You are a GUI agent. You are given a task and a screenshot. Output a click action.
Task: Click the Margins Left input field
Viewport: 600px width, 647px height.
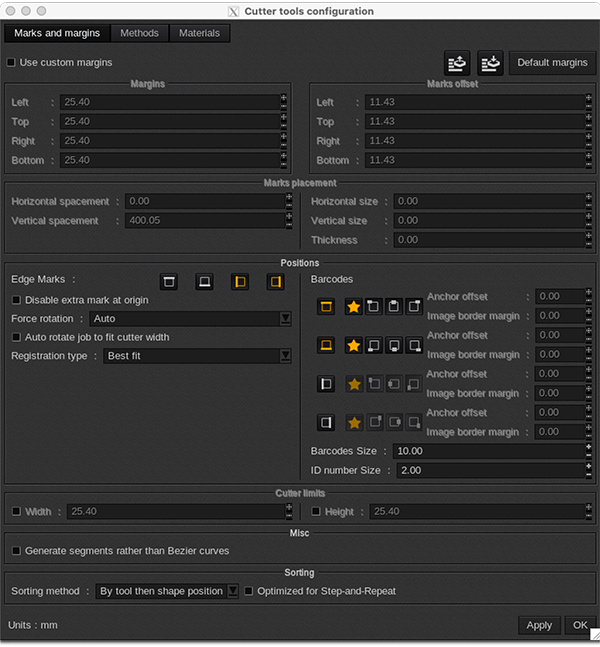click(170, 102)
